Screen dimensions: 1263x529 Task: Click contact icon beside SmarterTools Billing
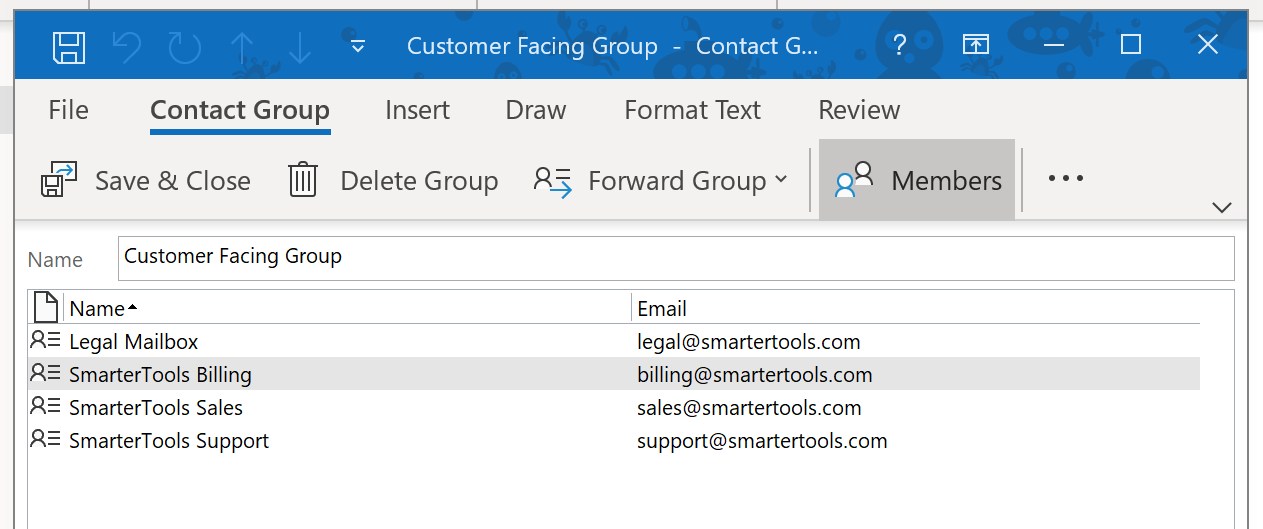point(46,373)
